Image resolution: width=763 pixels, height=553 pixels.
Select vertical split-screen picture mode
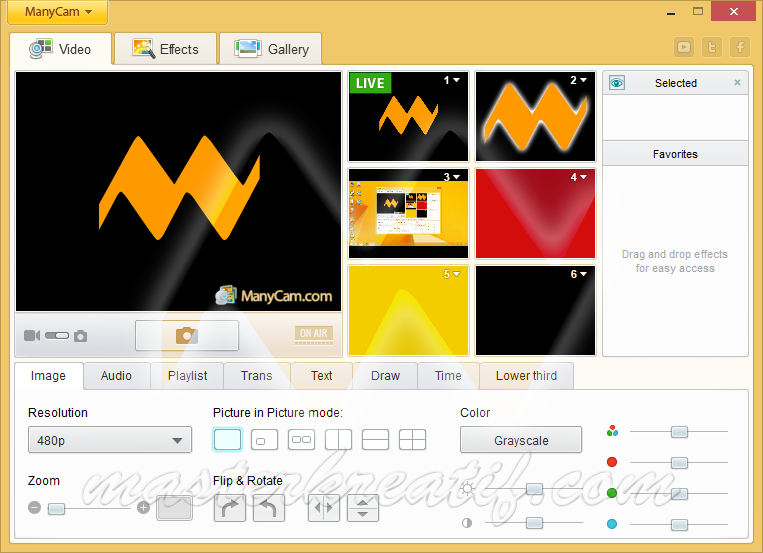[x=338, y=440]
